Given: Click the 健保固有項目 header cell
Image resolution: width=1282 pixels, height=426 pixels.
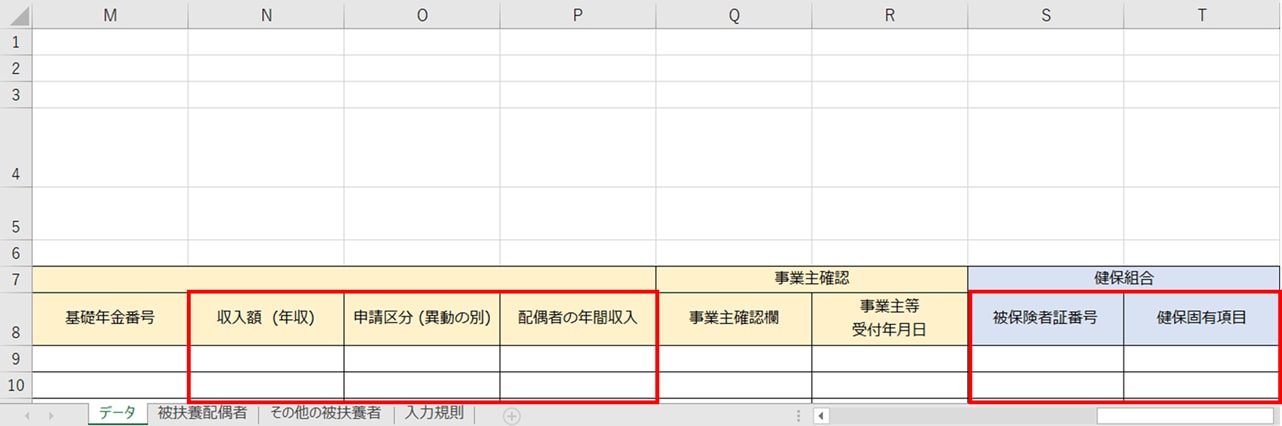Looking at the screenshot, I should coord(1202,319).
